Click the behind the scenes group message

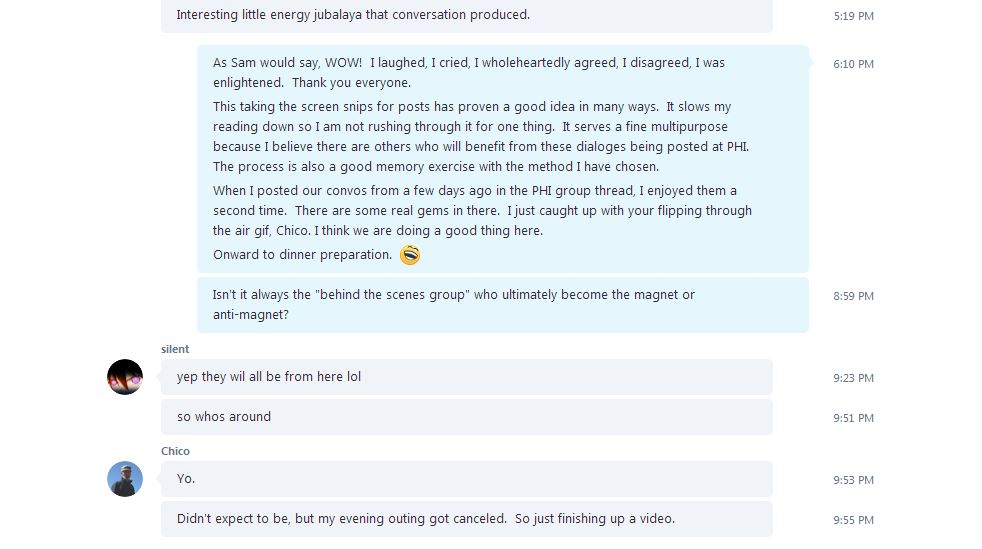pos(503,305)
